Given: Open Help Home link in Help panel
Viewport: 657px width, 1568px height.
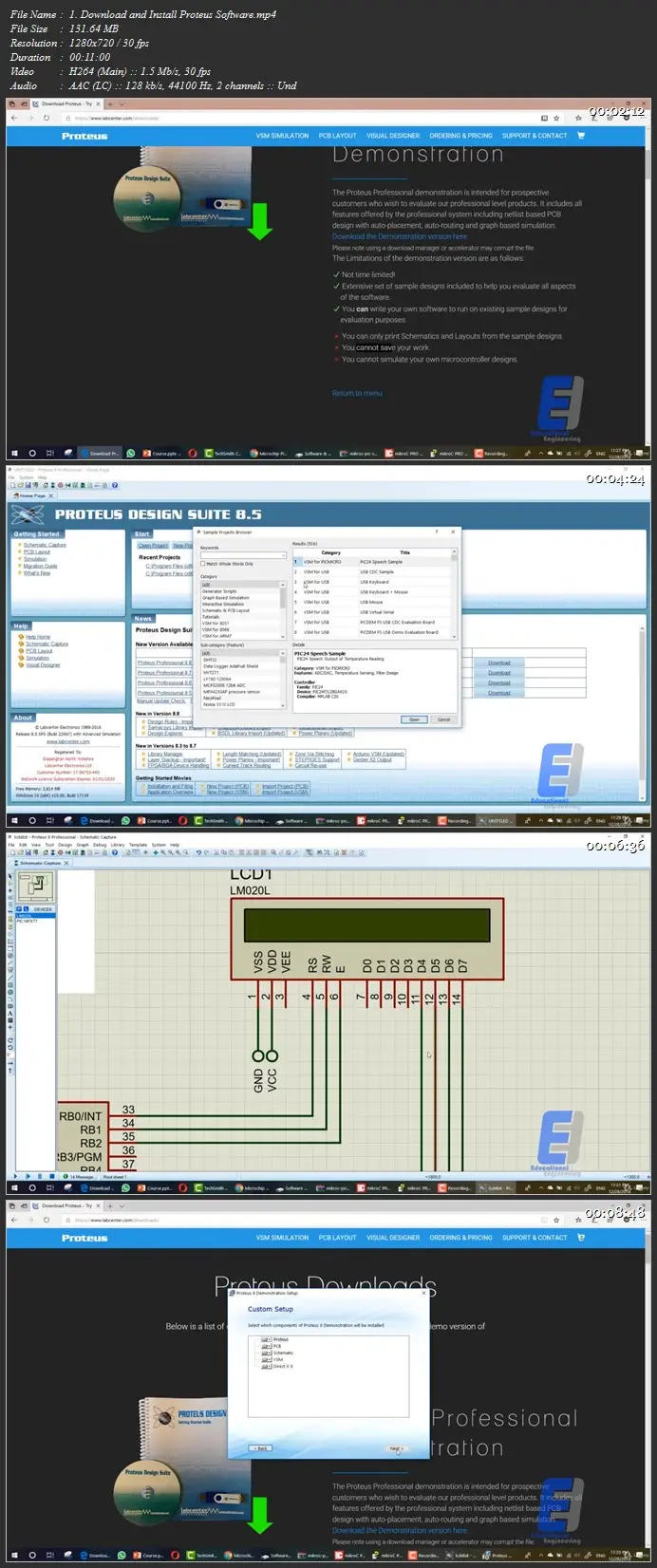Looking at the screenshot, I should 38,637.
